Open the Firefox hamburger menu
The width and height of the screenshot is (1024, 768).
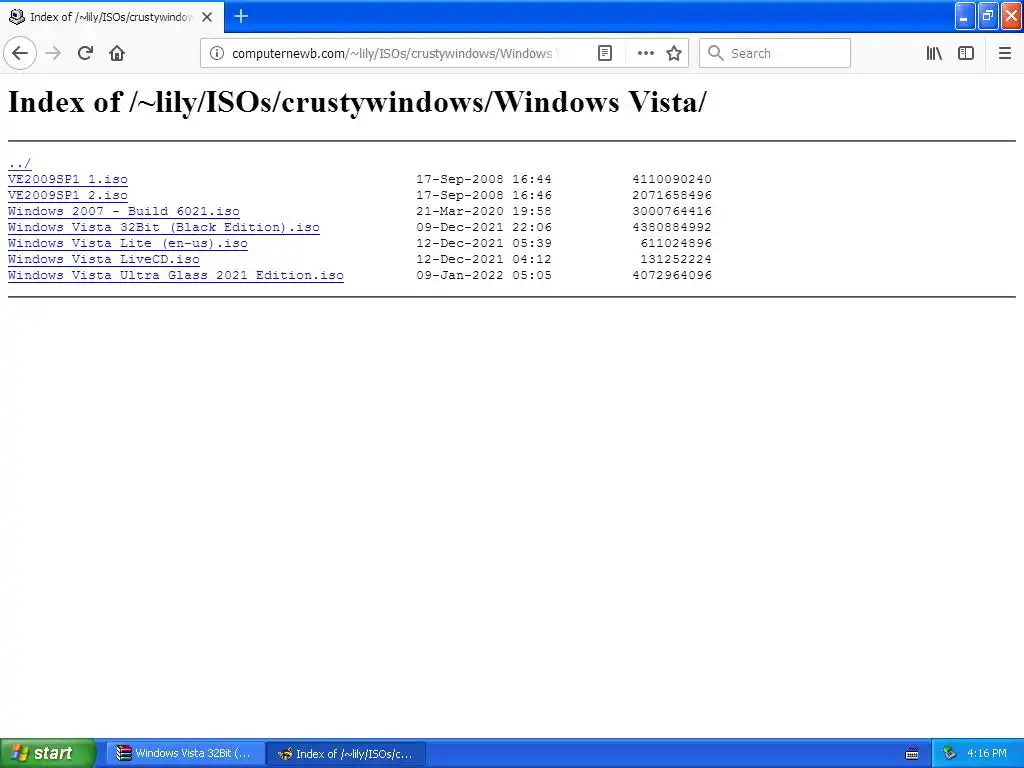point(1004,53)
